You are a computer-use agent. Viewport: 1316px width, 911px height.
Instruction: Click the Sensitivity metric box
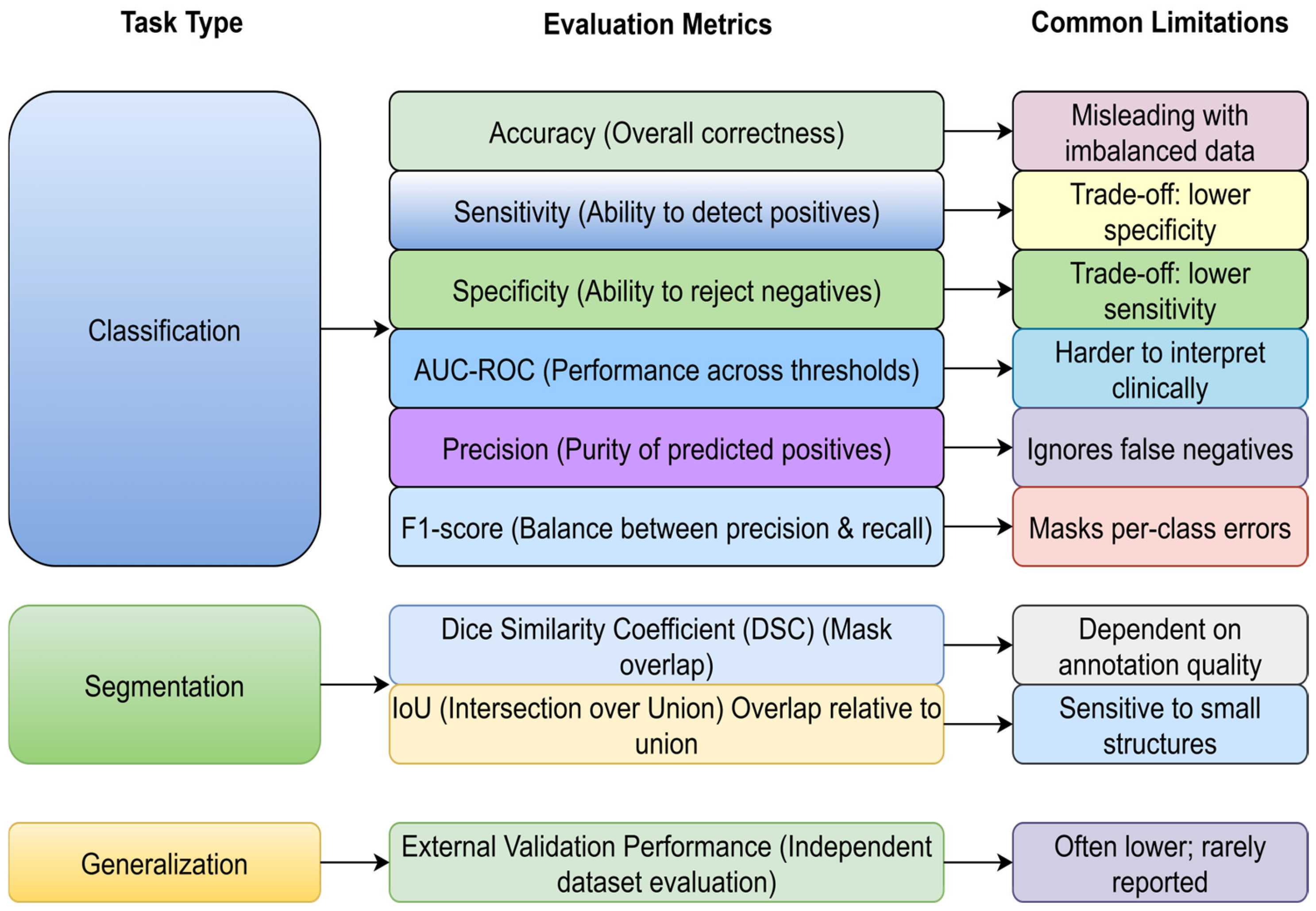click(x=666, y=211)
